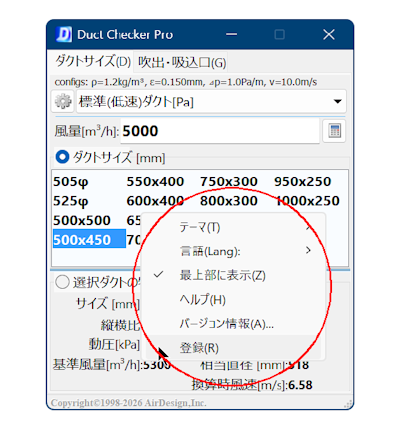396x428 pixels.
Task: Select duct size 550x400
Action: 155,182
